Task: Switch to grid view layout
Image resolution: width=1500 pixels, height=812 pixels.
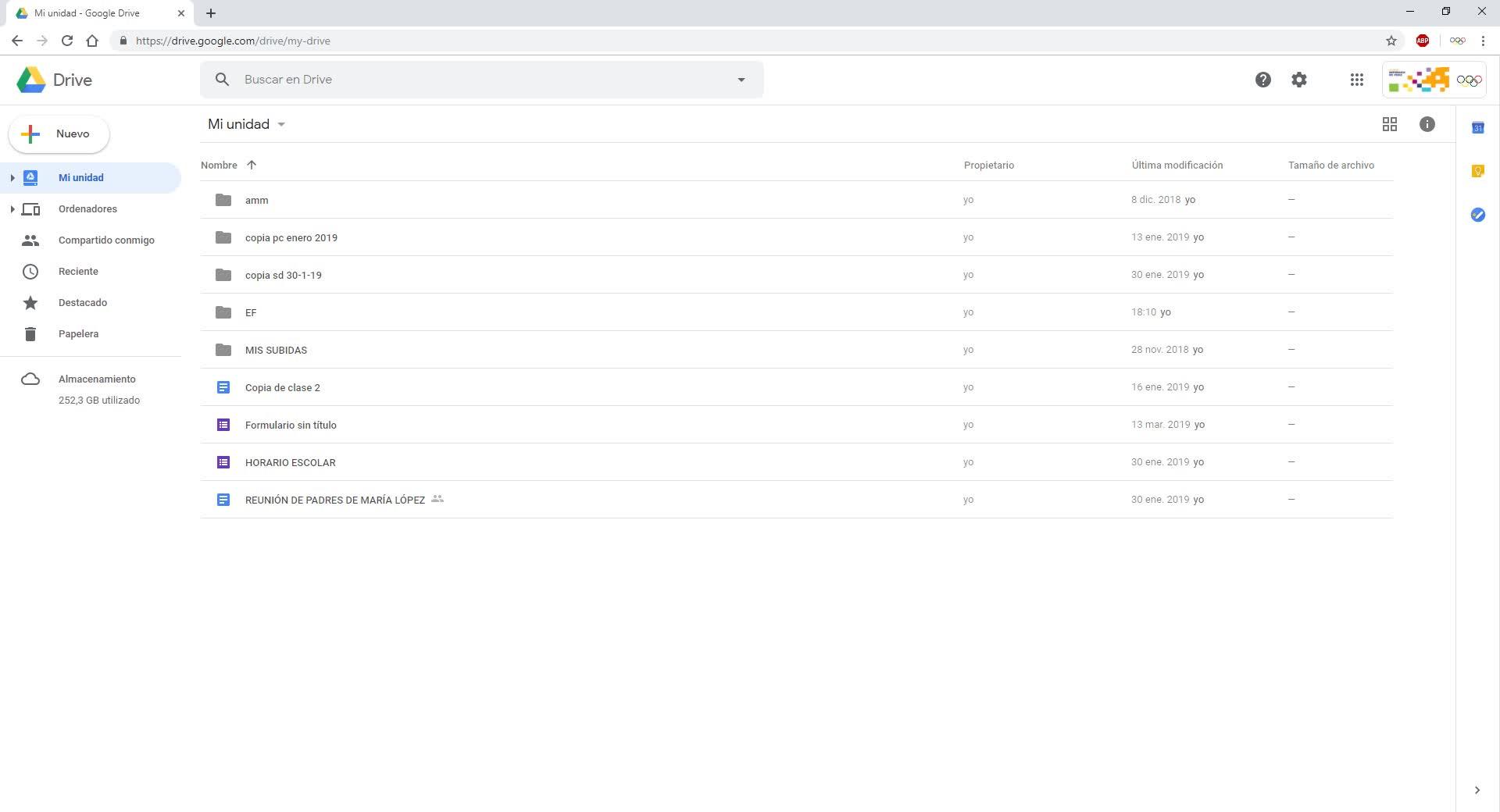Action: pyautogui.click(x=1389, y=124)
